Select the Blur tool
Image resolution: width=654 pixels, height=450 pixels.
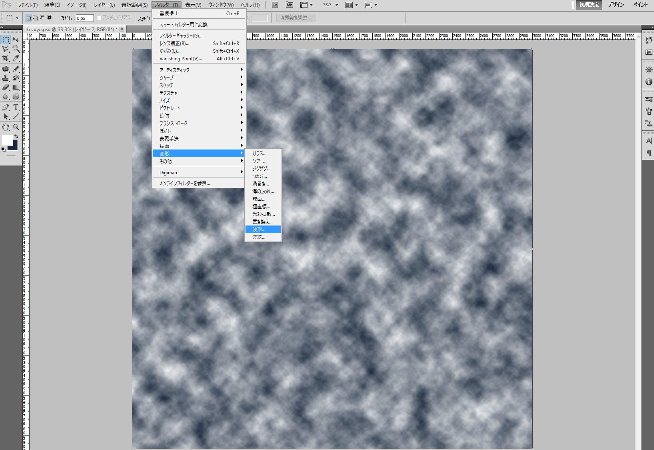click(x=6, y=96)
